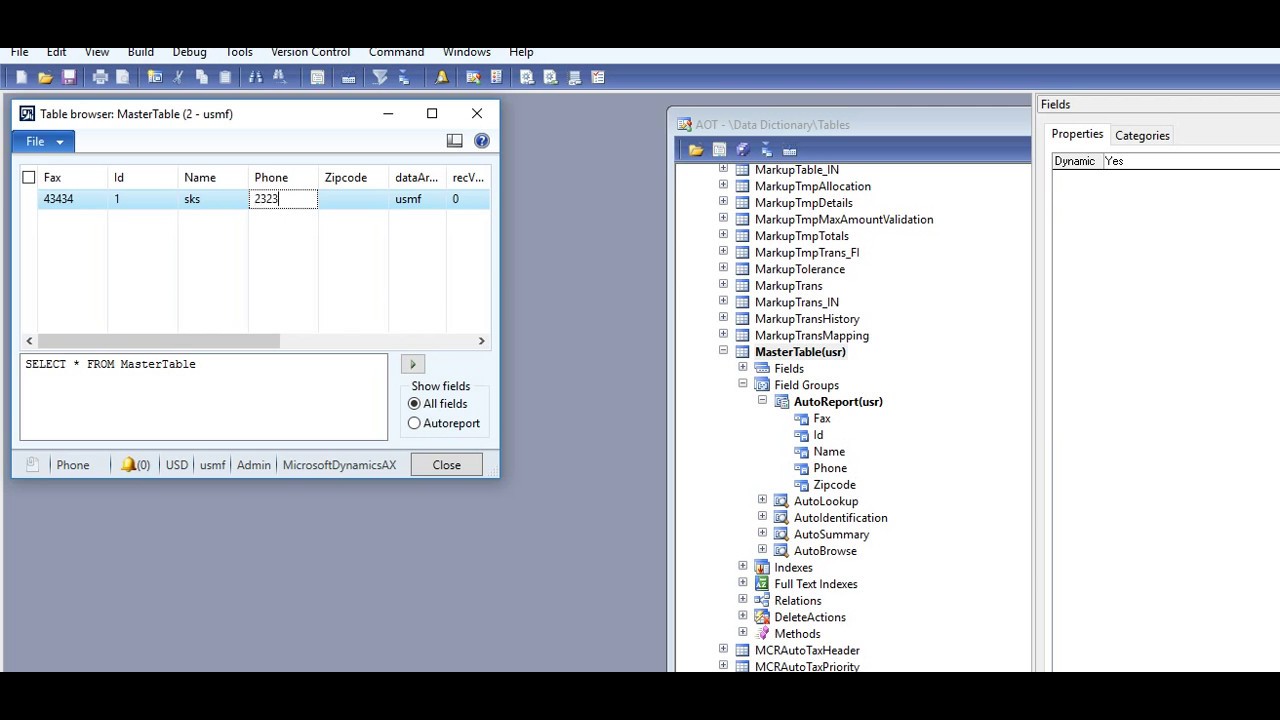This screenshot has width=1280, height=720.
Task: Select the Zipcode field in AutoReport
Action: (834, 484)
